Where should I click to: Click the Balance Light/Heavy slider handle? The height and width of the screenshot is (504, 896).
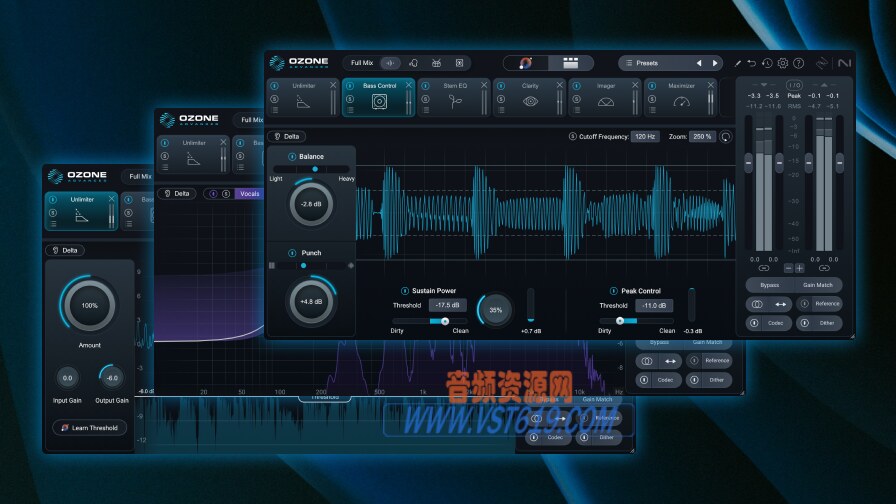(315, 169)
